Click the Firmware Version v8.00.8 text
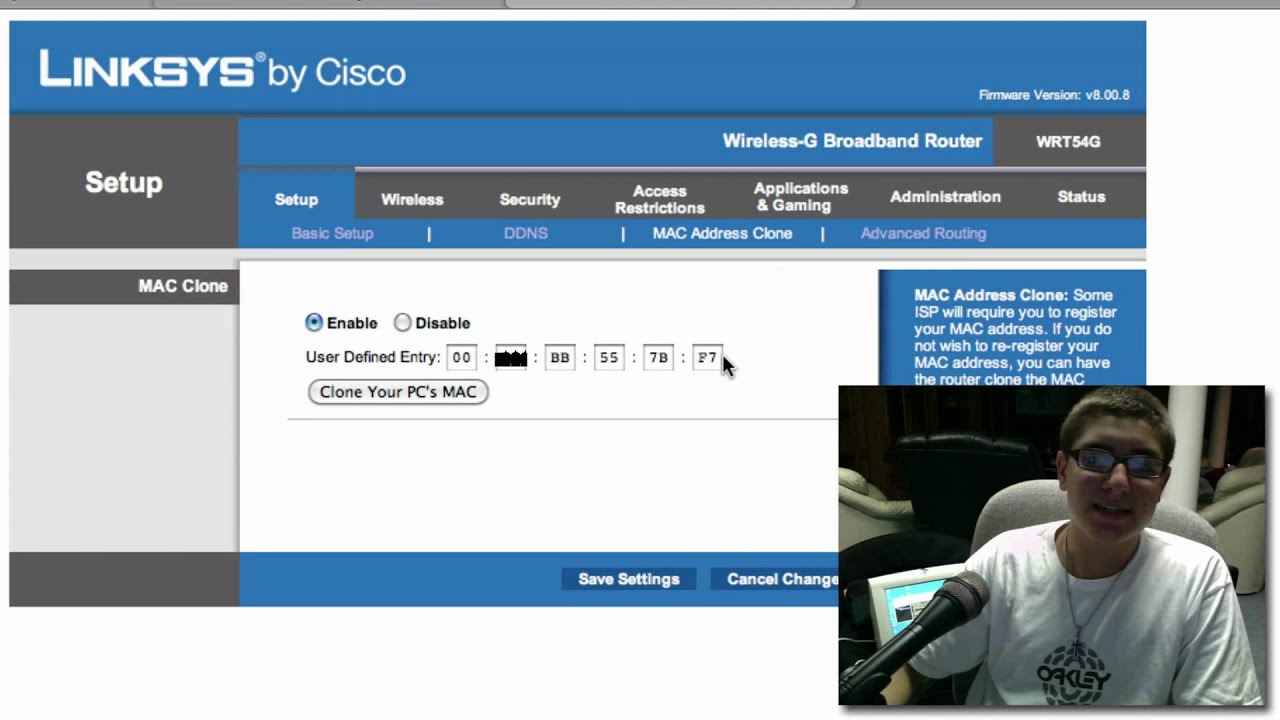1280x720 pixels. coord(1054,95)
